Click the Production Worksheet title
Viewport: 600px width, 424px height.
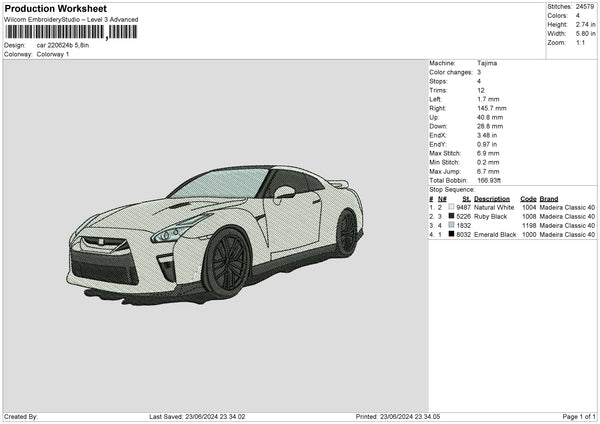(x=55, y=9)
